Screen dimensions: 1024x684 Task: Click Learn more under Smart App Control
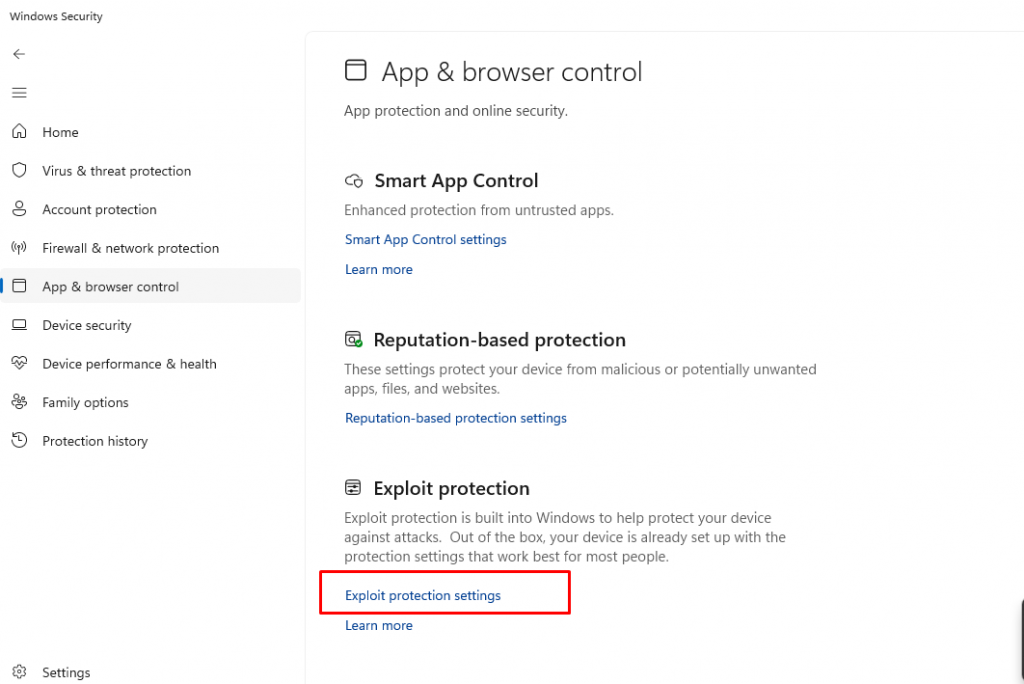coord(379,269)
